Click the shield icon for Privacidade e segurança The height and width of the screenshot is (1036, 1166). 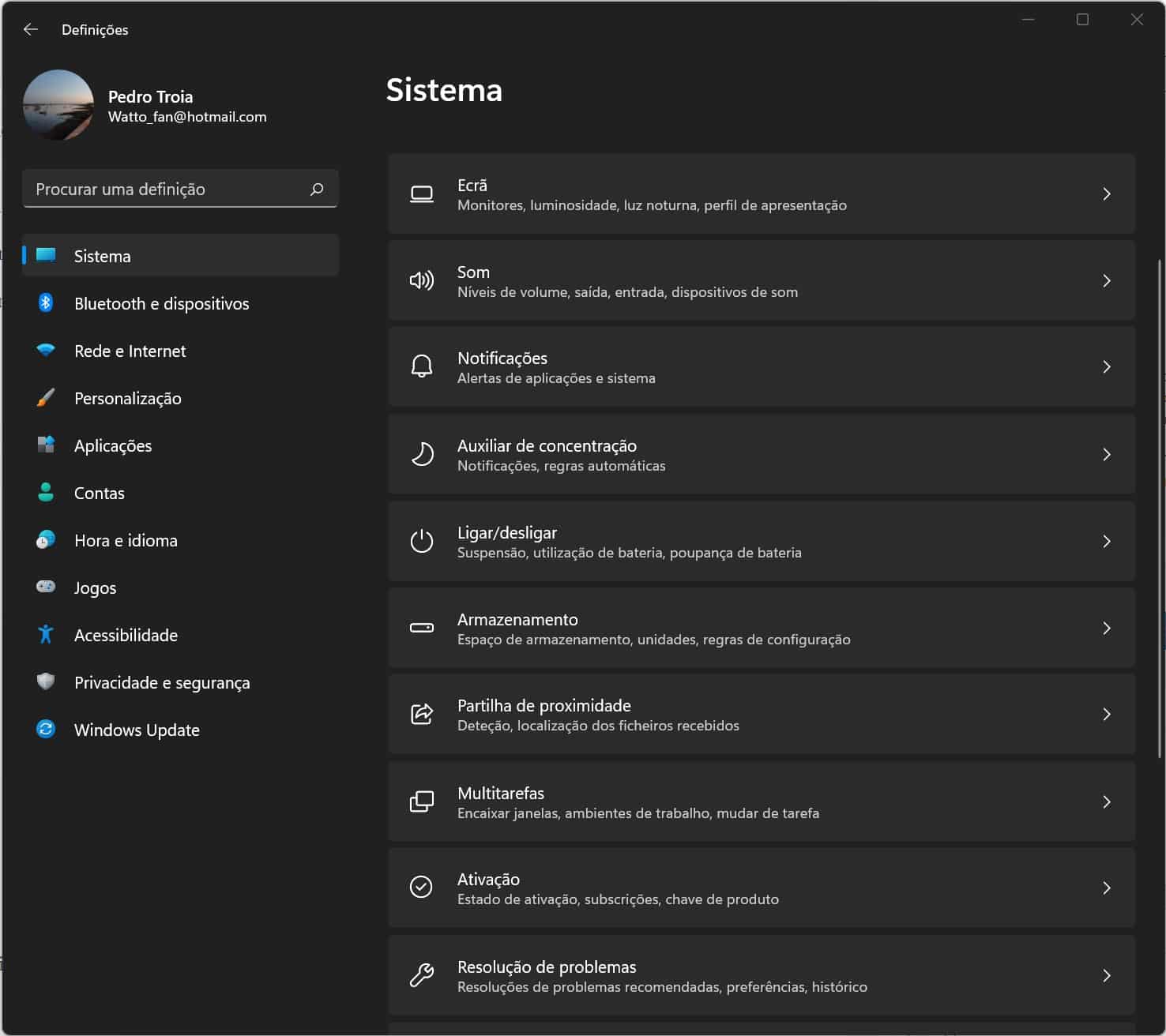tap(46, 681)
